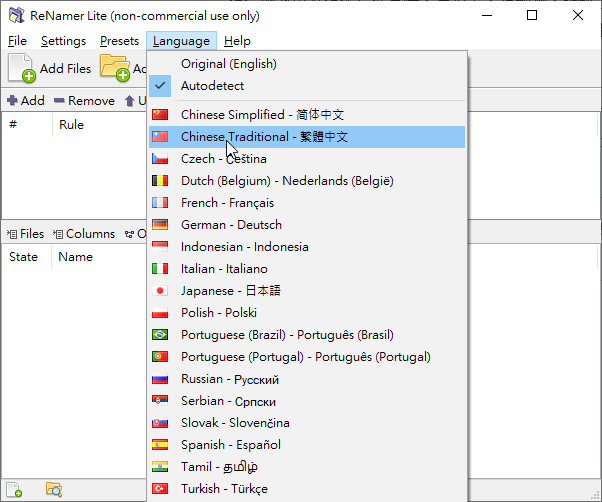This screenshot has height=502, width=602.
Task: Click the Add Folders folder icon
Action: pyautogui.click(x=114, y=69)
